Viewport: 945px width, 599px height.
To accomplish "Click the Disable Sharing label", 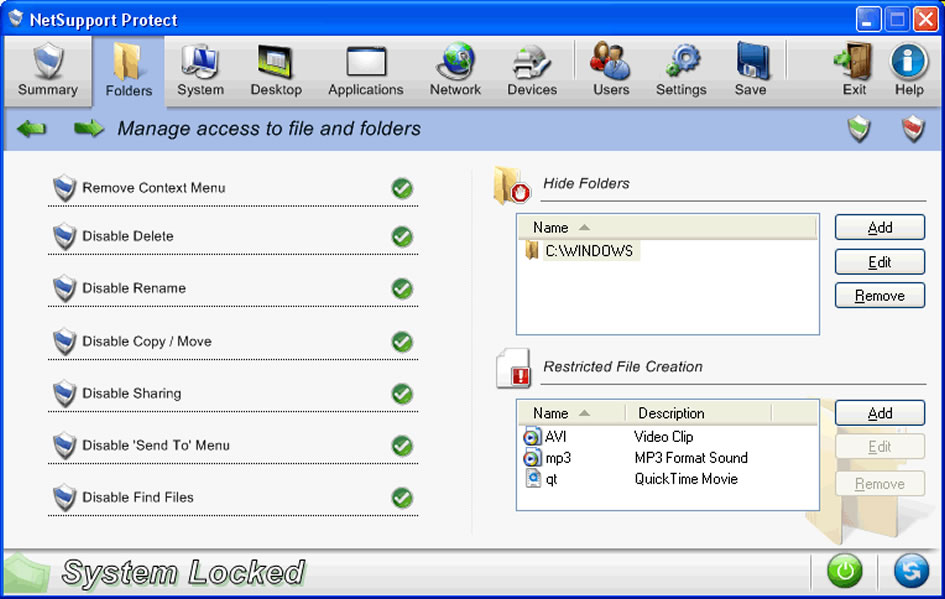I will pos(131,394).
